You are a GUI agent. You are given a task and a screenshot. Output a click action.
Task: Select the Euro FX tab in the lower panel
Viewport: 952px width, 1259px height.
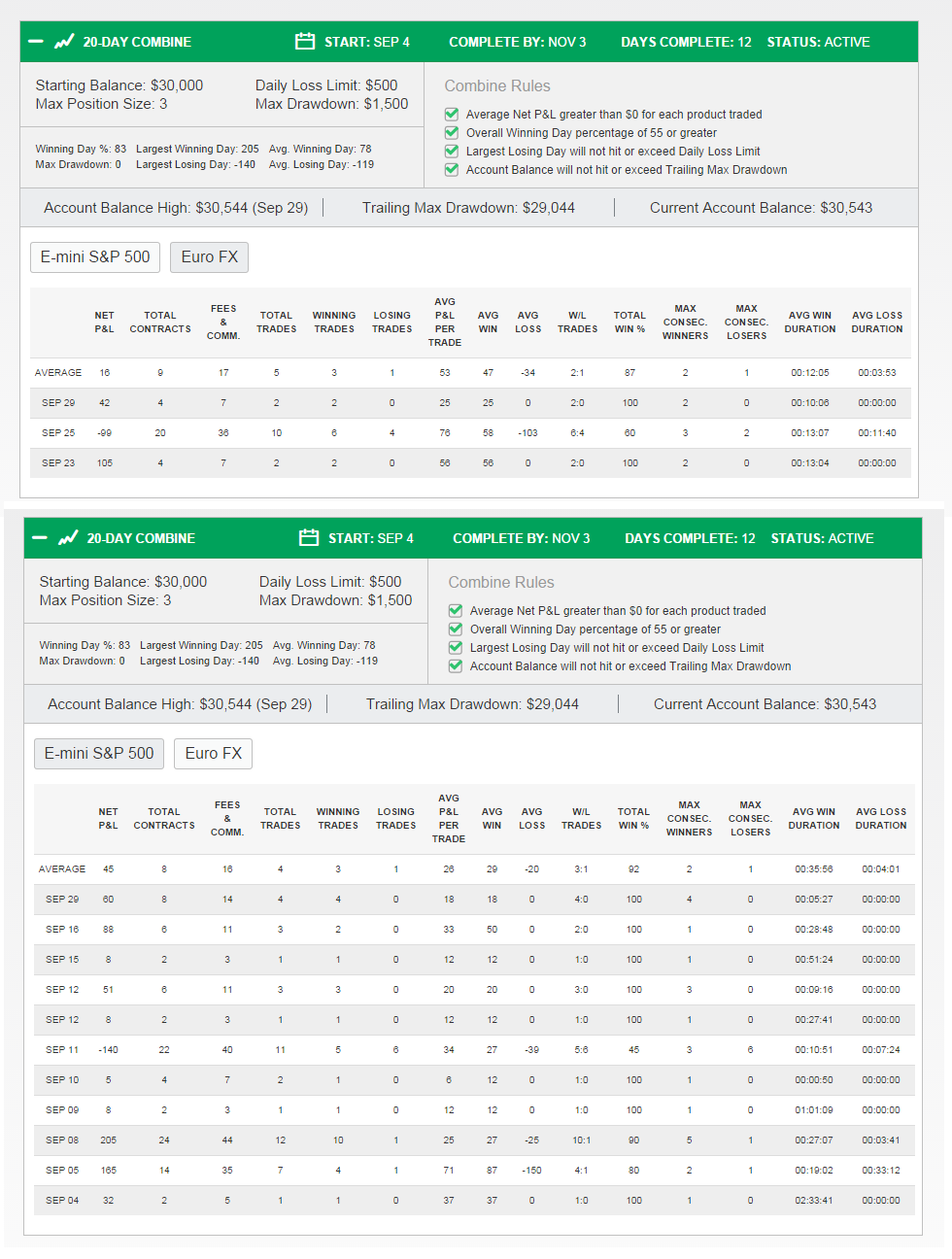[x=214, y=754]
